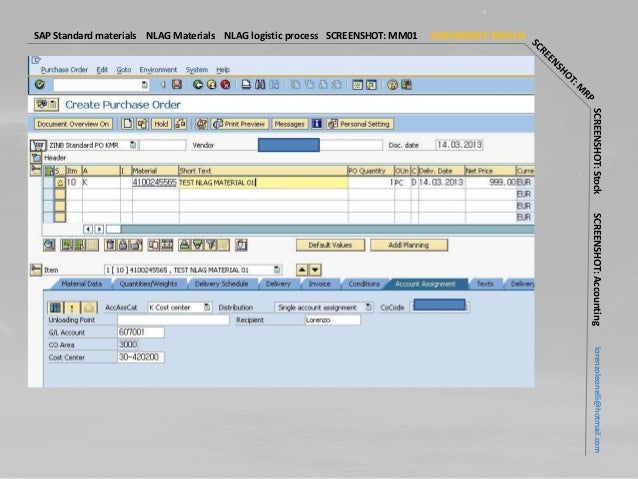Click the red Cancel icon

(225, 85)
